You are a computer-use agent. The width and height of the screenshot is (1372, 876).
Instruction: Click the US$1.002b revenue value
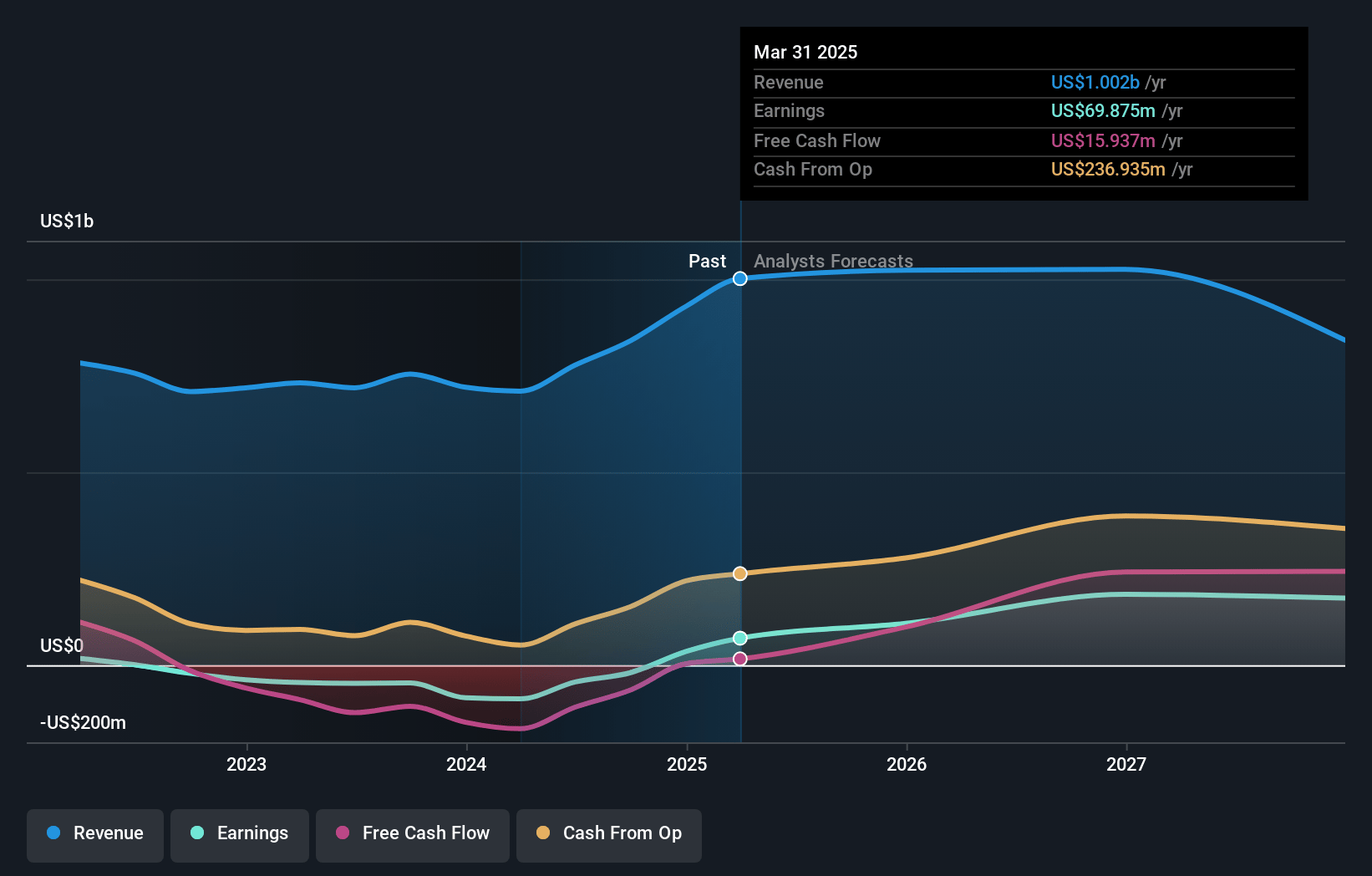click(1095, 82)
